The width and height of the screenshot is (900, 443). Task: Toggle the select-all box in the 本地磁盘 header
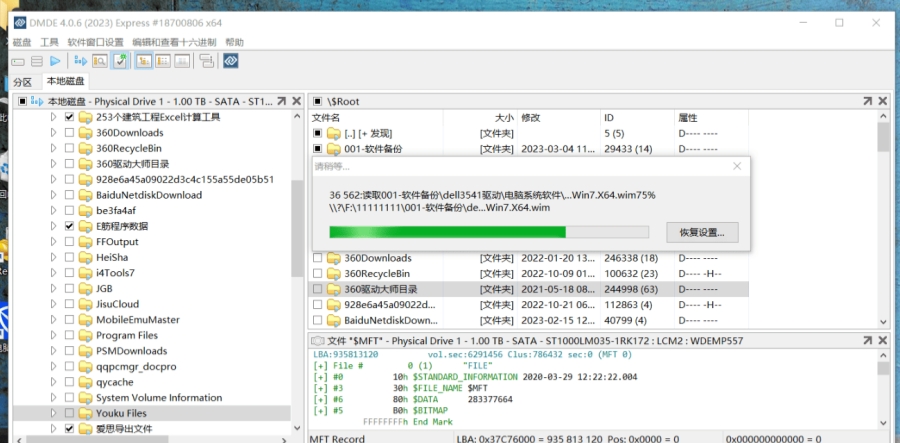22,102
